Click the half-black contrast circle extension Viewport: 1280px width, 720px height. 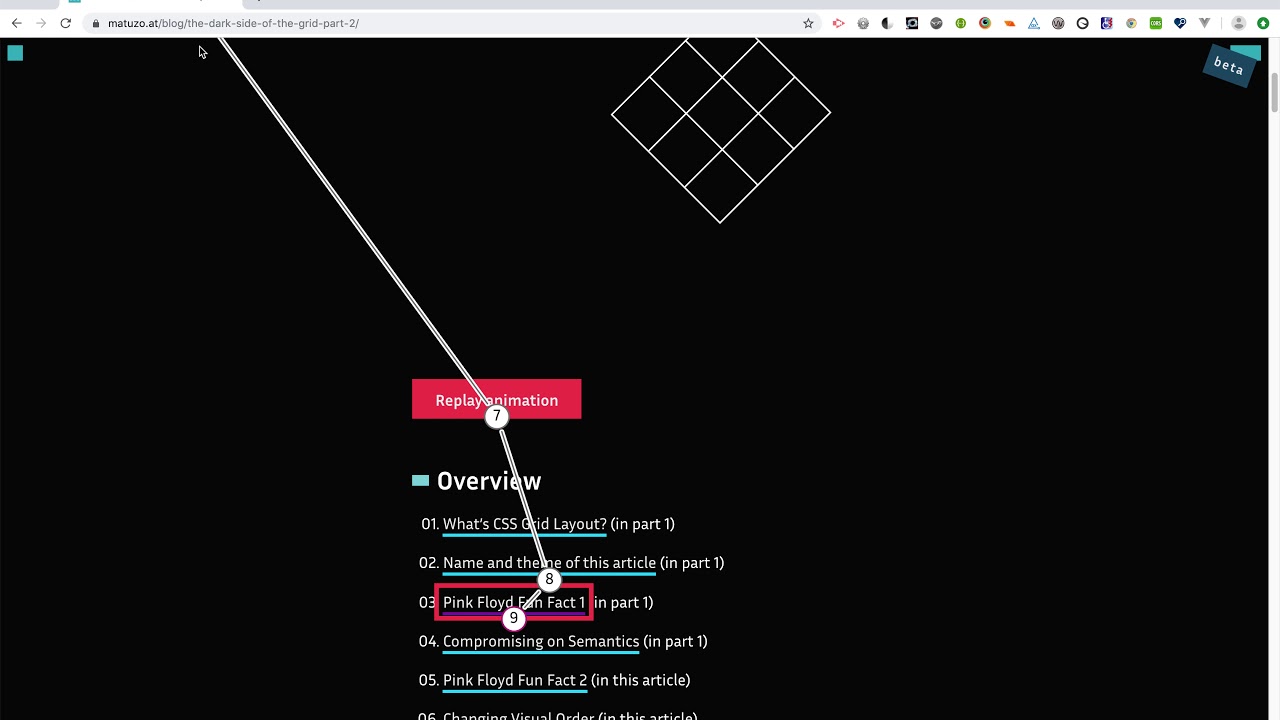887,23
